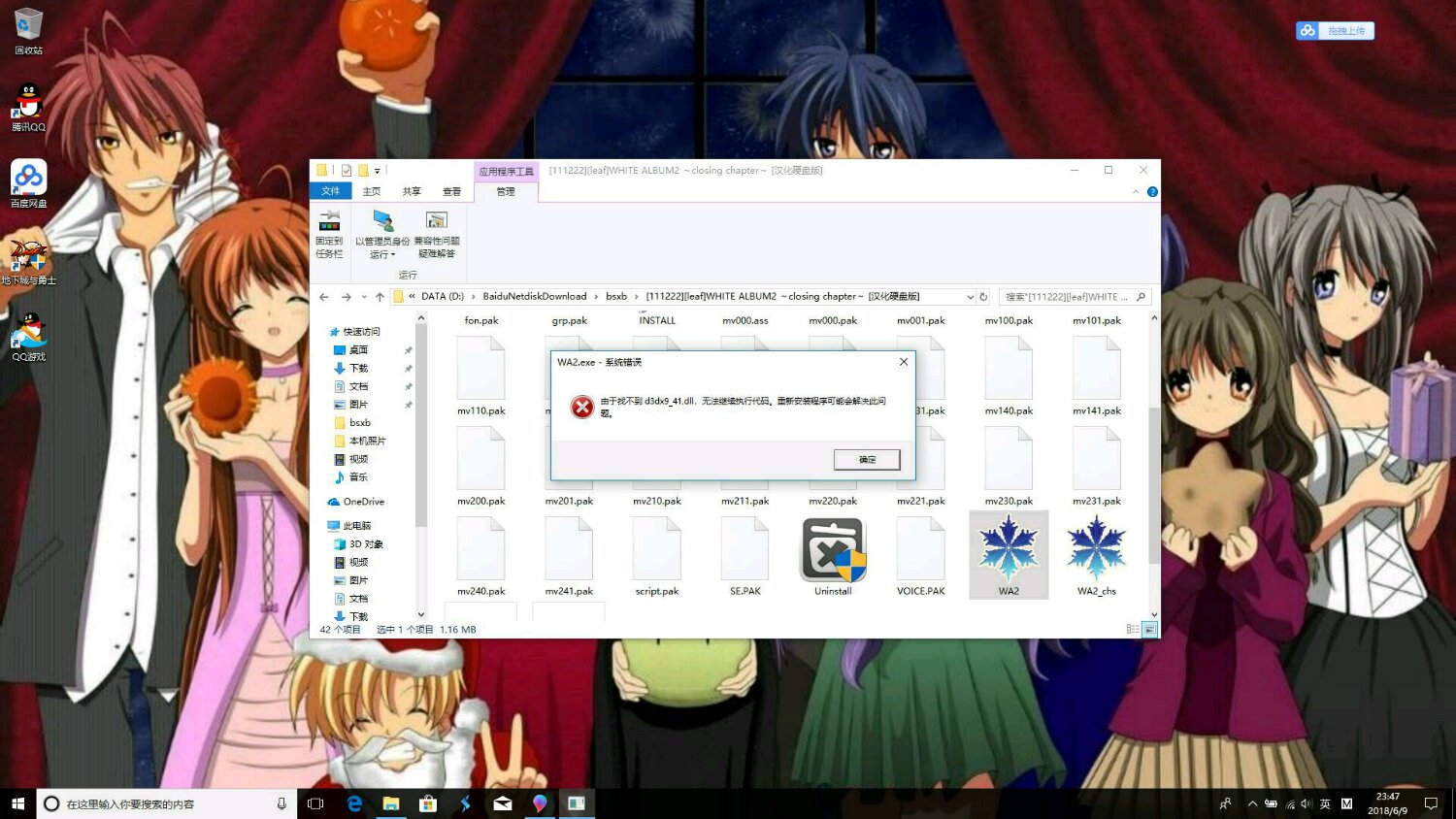
Task: Select the SE.PAK file
Action: (x=745, y=556)
